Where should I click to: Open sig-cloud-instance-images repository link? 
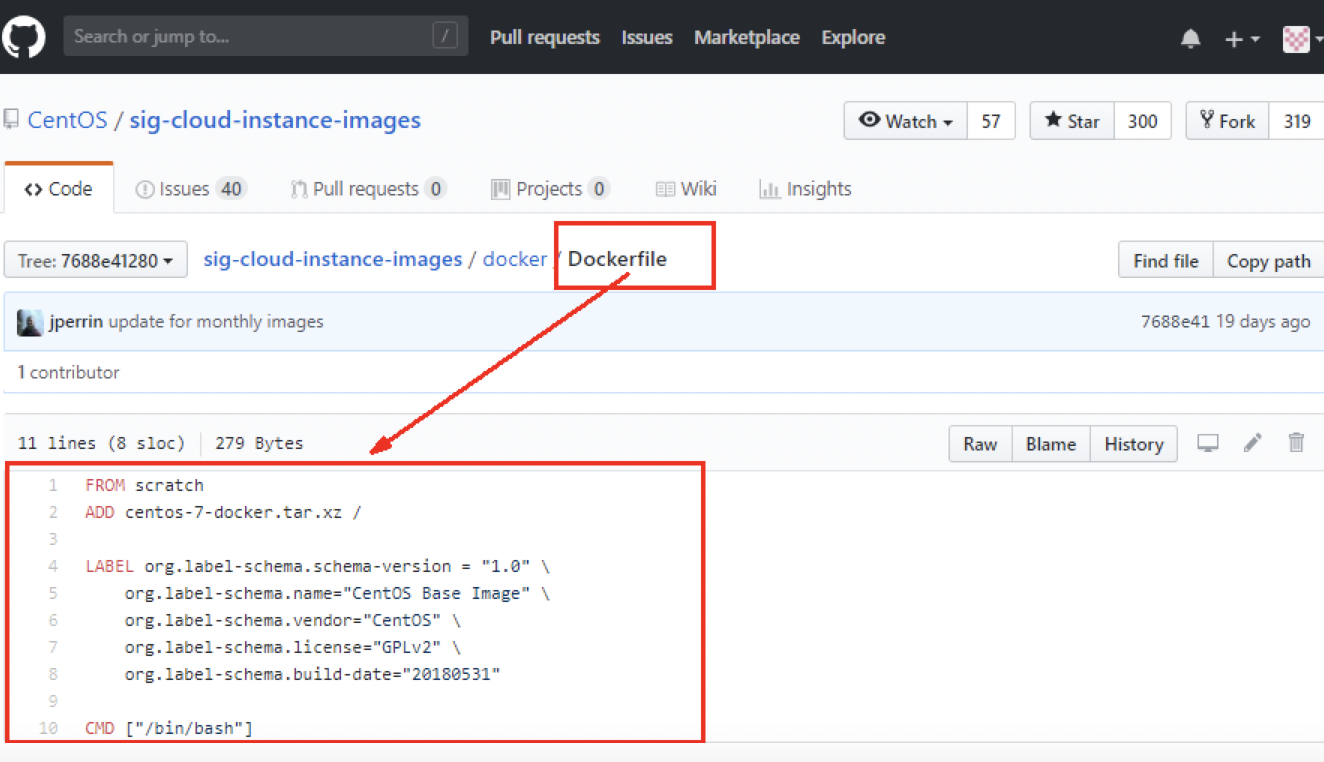tap(275, 120)
